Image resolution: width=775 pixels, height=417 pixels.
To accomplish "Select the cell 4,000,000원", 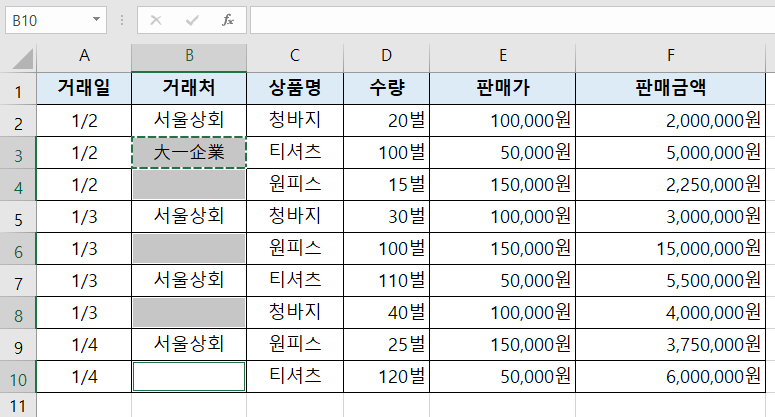I will 671,313.
